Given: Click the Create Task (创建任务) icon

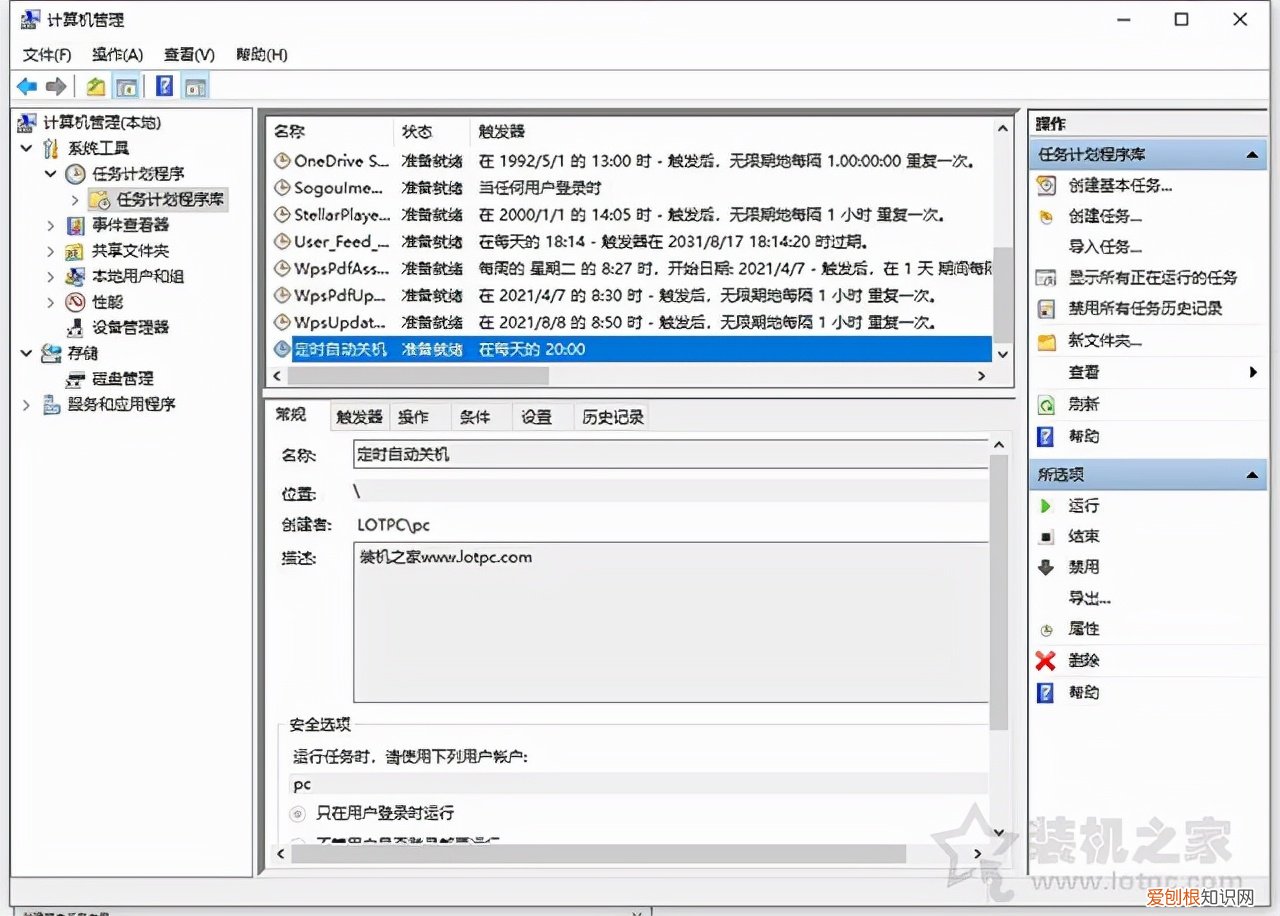Looking at the screenshot, I should pyautogui.click(x=1044, y=216).
